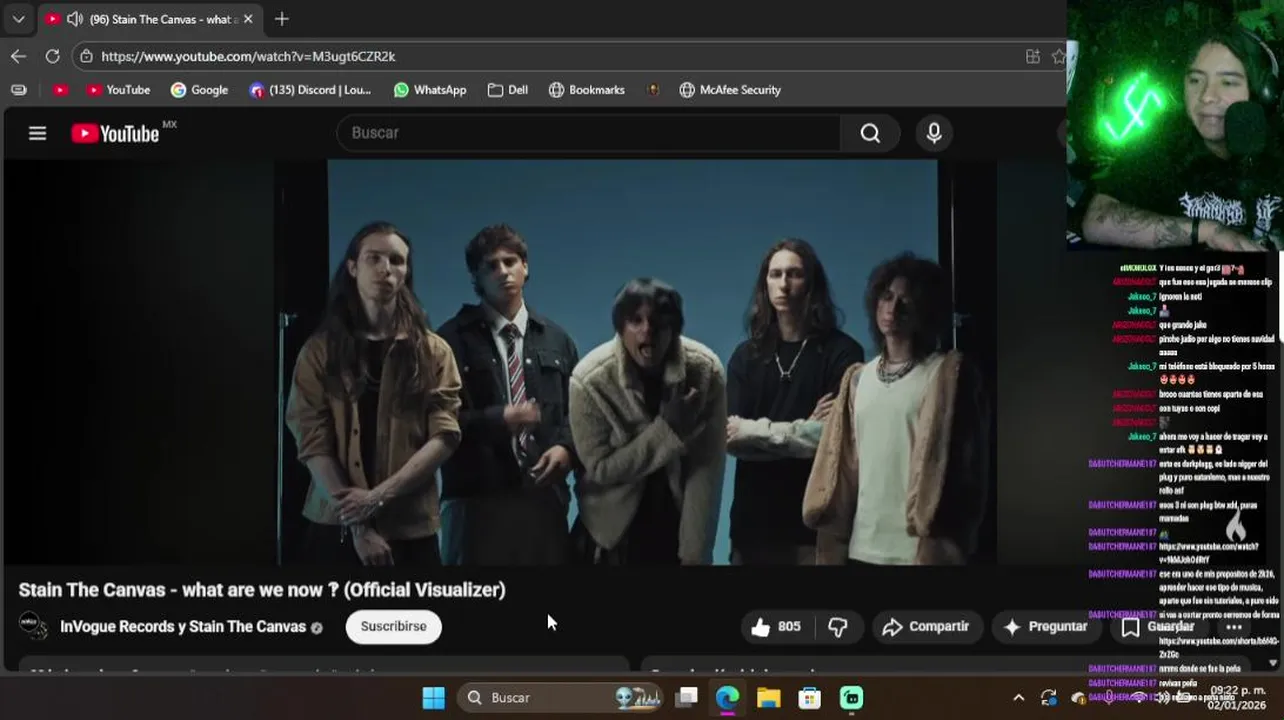Open the Discord bookmark

[310, 90]
